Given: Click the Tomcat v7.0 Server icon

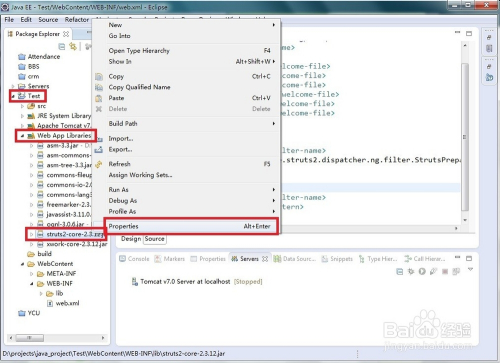Looking at the screenshot, I should coord(135,282).
